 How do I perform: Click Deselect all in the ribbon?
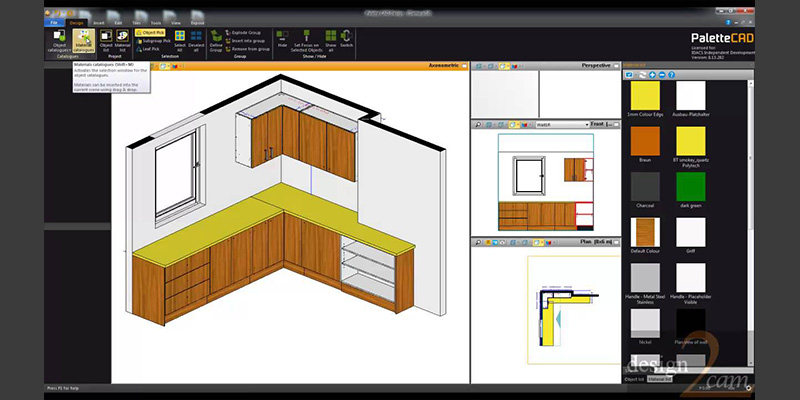tap(196, 40)
